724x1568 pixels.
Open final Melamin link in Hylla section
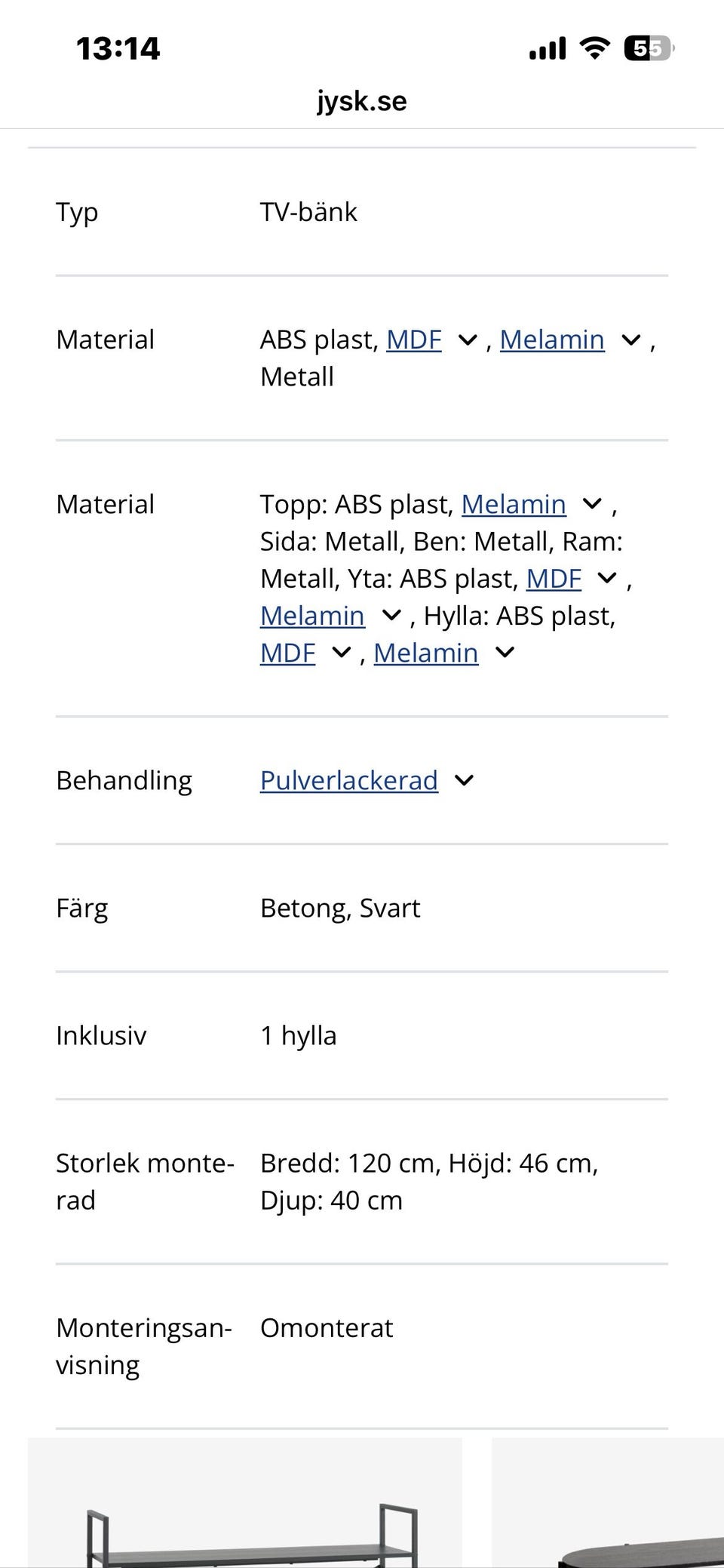tap(425, 653)
